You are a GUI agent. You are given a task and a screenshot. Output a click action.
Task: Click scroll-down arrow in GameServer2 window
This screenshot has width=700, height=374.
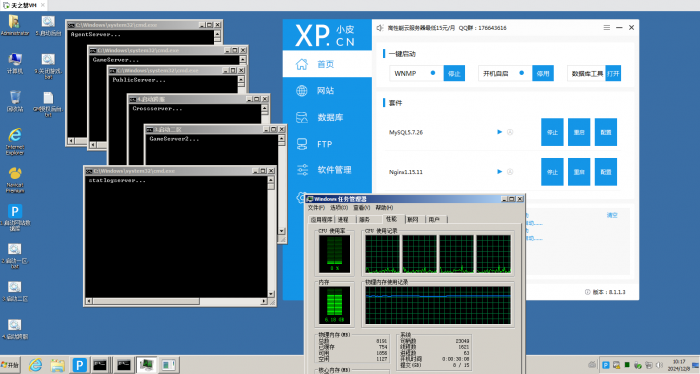coord(281,231)
